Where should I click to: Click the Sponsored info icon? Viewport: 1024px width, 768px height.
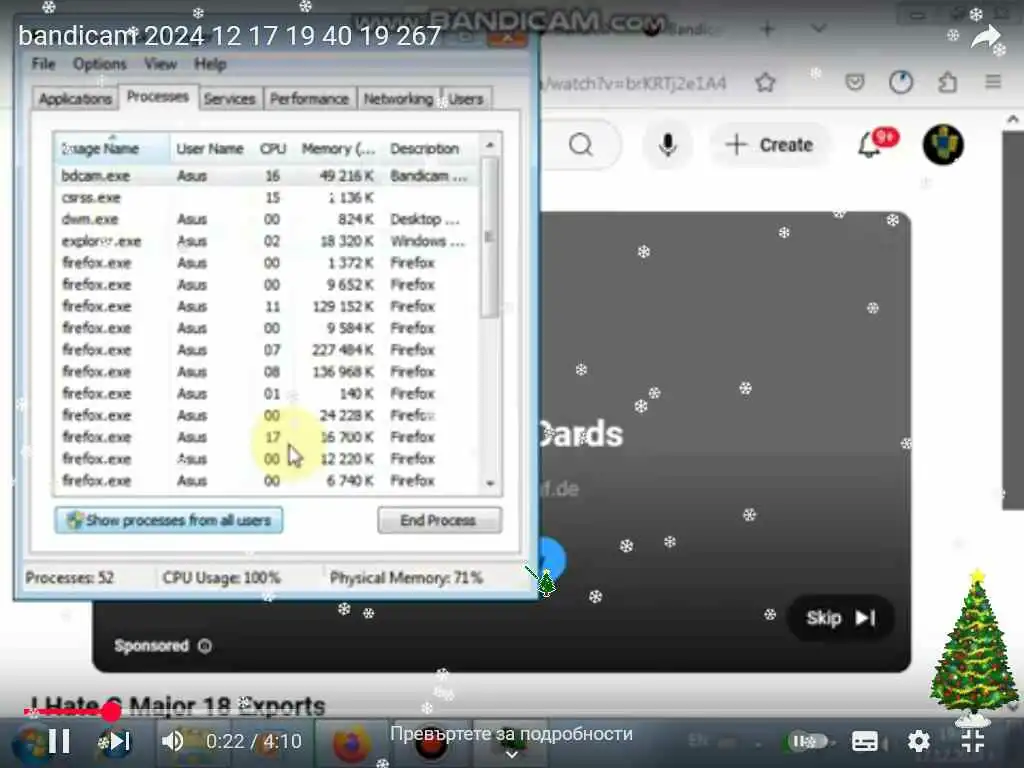204,646
